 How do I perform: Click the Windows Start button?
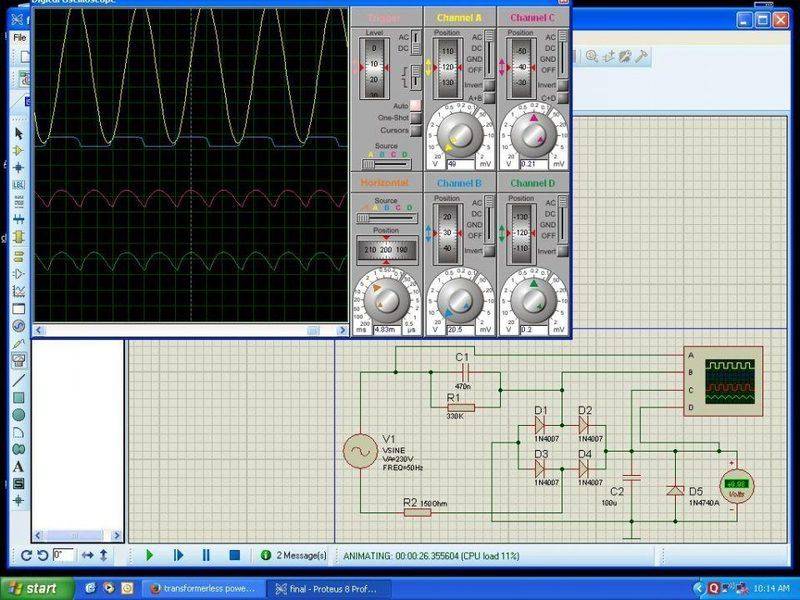(x=37, y=589)
